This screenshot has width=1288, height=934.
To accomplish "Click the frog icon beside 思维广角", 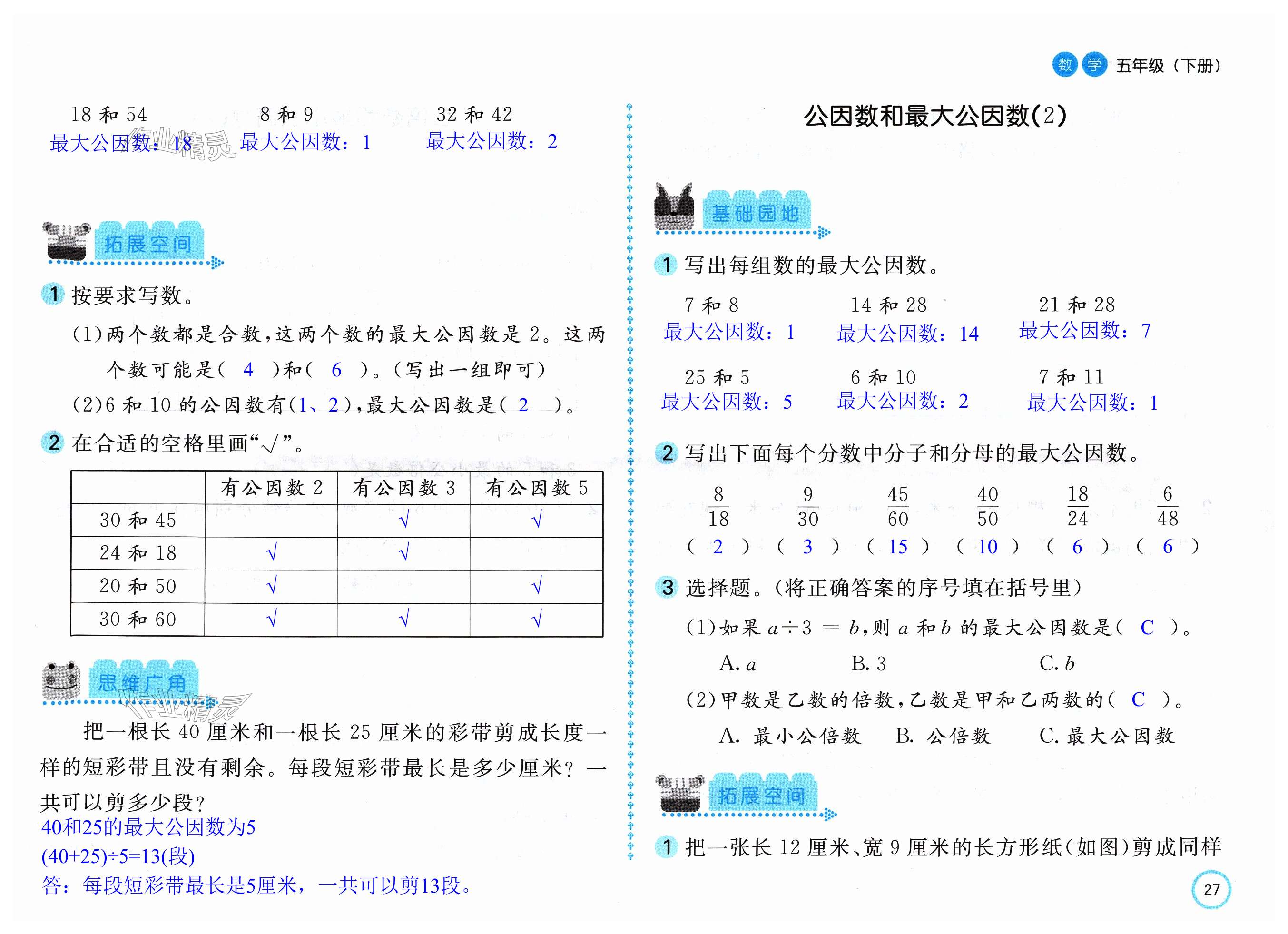I will pyautogui.click(x=61, y=680).
